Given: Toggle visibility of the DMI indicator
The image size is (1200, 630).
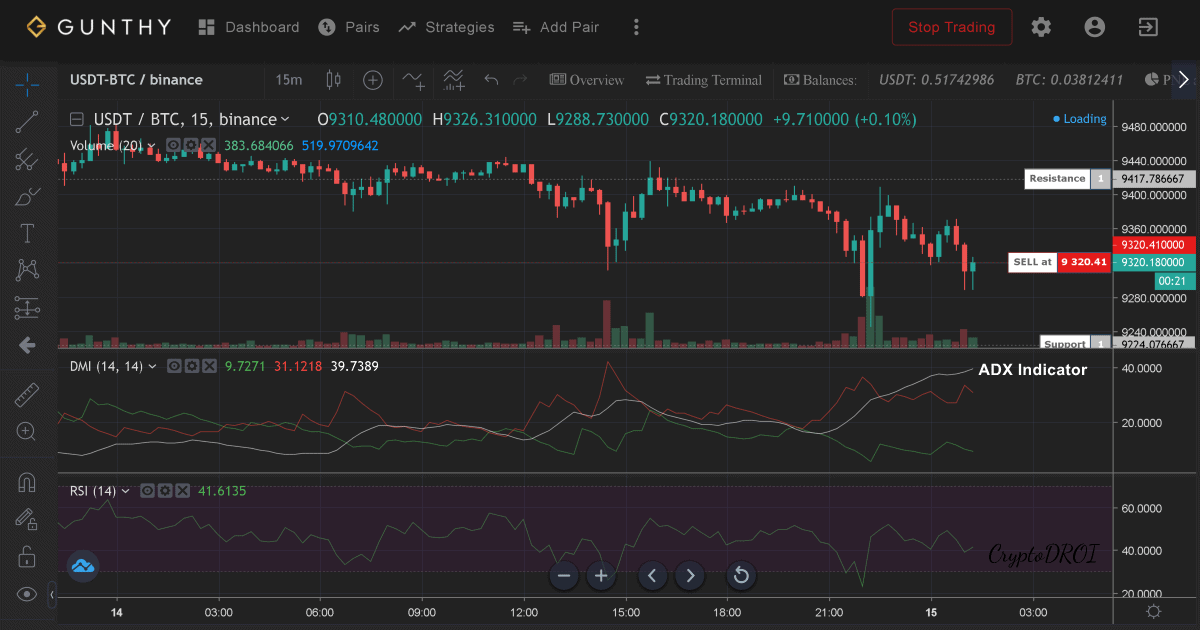Looking at the screenshot, I should (173, 366).
